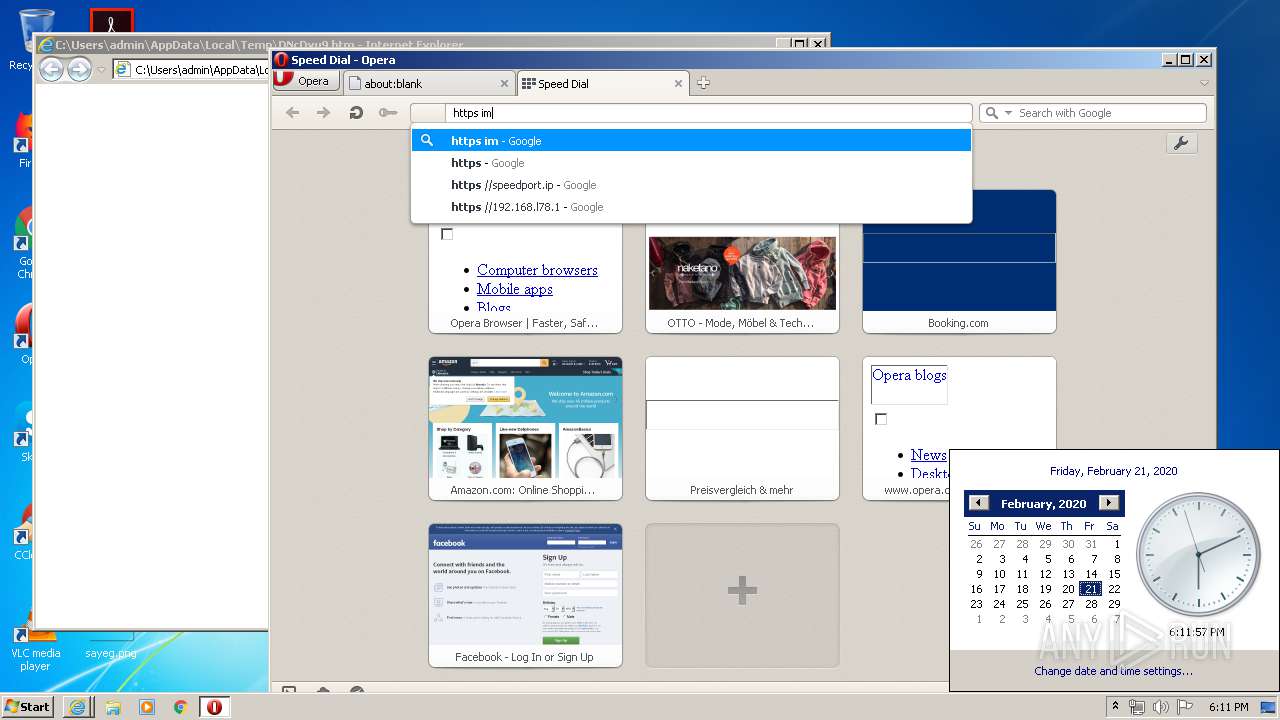The width and height of the screenshot is (1280, 720).
Task: Open VLC media player desktop shortcut
Action: (35, 648)
